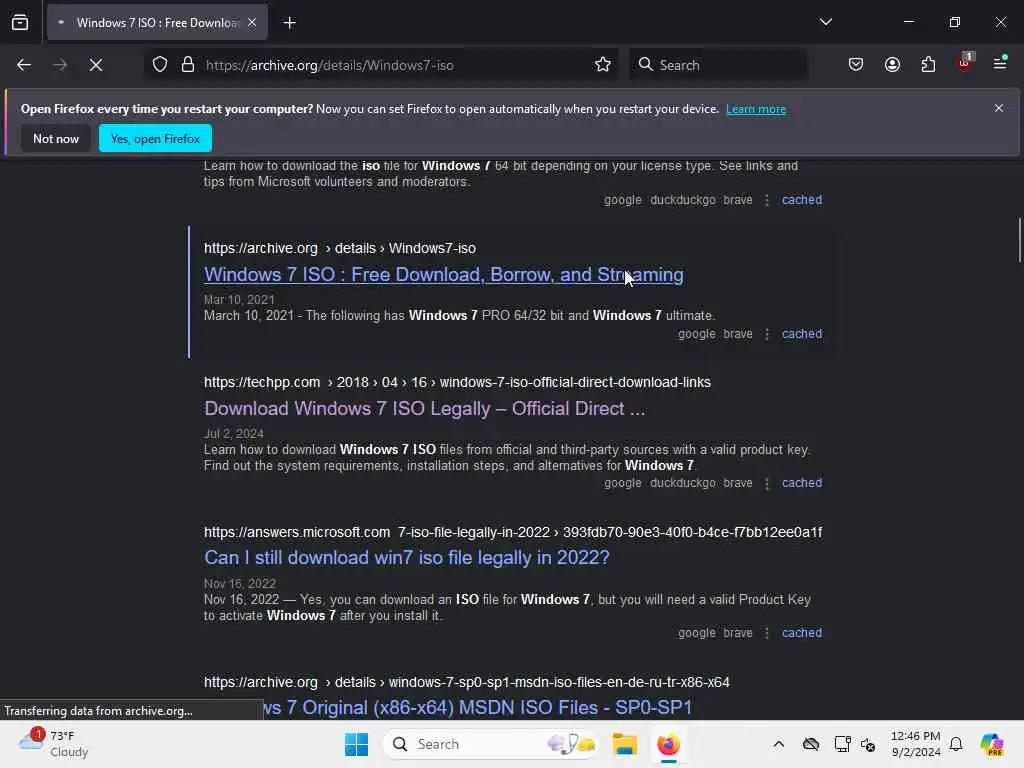Open the uBlock Origin extension icon
1024x768 pixels.
[x=965, y=63]
